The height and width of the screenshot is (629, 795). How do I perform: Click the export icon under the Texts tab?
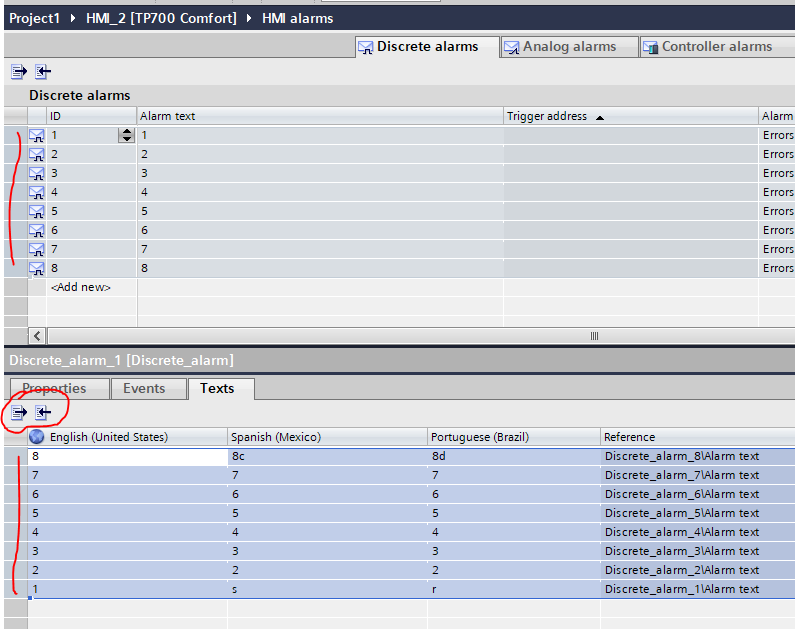coord(19,413)
